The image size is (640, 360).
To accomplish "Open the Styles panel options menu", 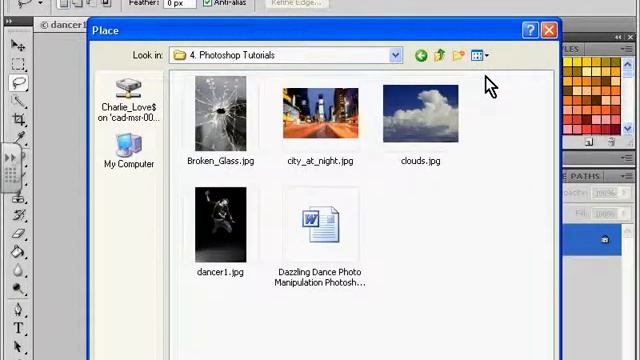I will [x=626, y=49].
